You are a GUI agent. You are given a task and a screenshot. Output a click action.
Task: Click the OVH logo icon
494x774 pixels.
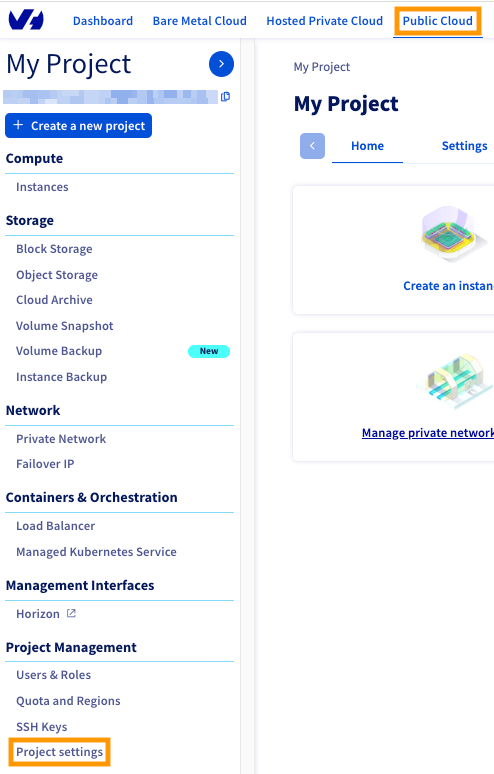[26, 20]
